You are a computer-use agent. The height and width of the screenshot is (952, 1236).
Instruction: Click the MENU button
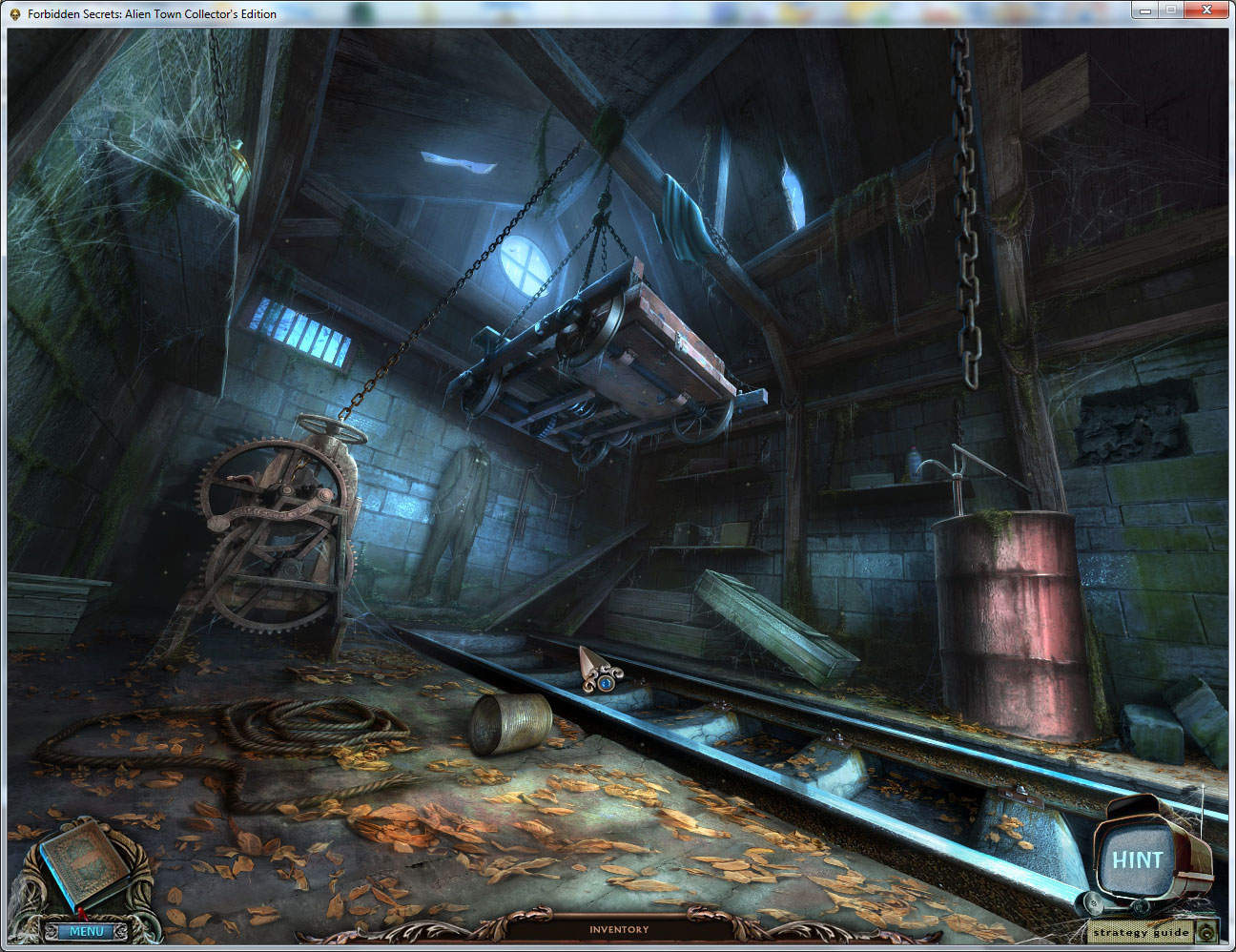coord(86,931)
